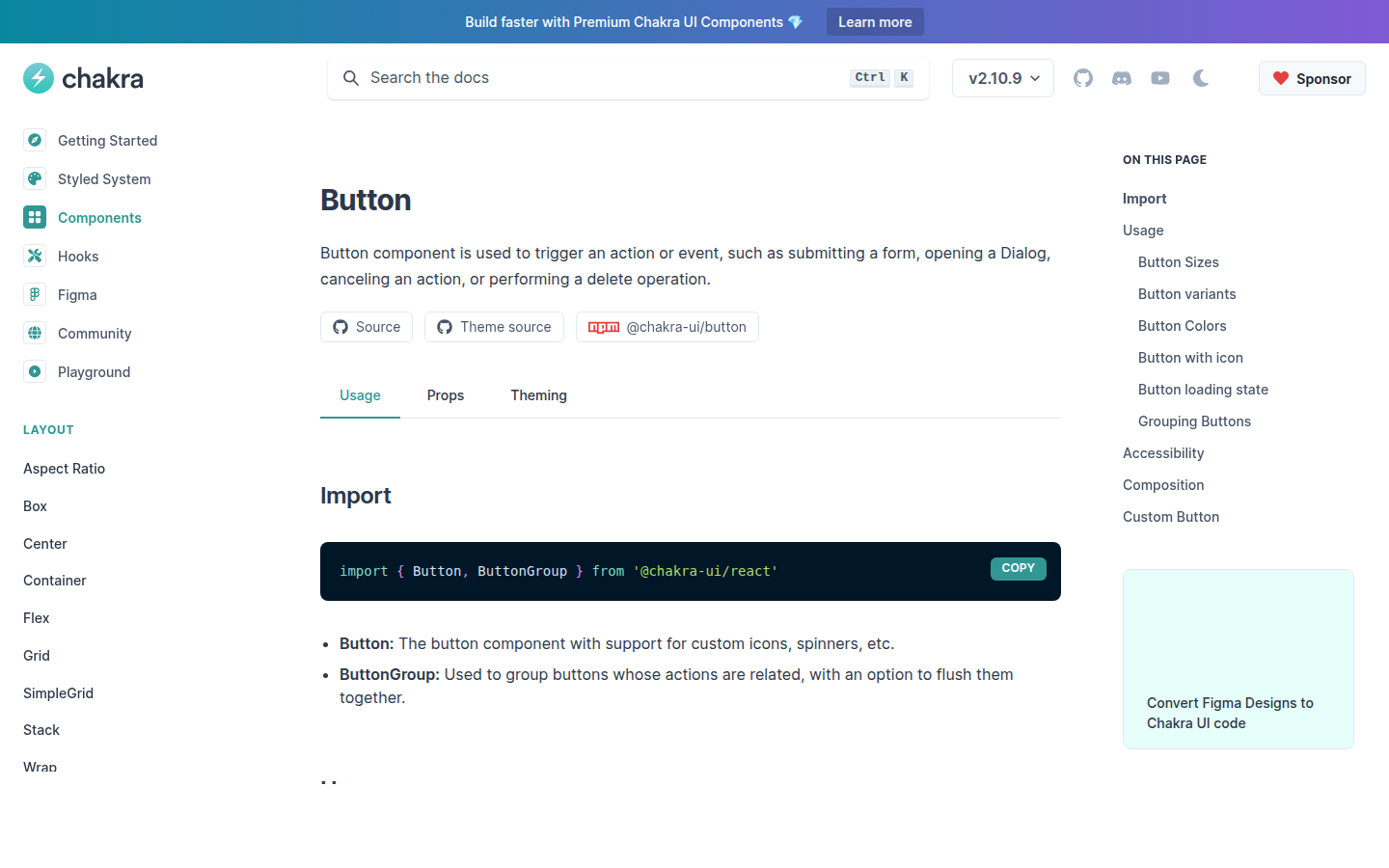1389x868 pixels.
Task: Click the npm @chakra-ui/button badge
Action: click(x=667, y=326)
